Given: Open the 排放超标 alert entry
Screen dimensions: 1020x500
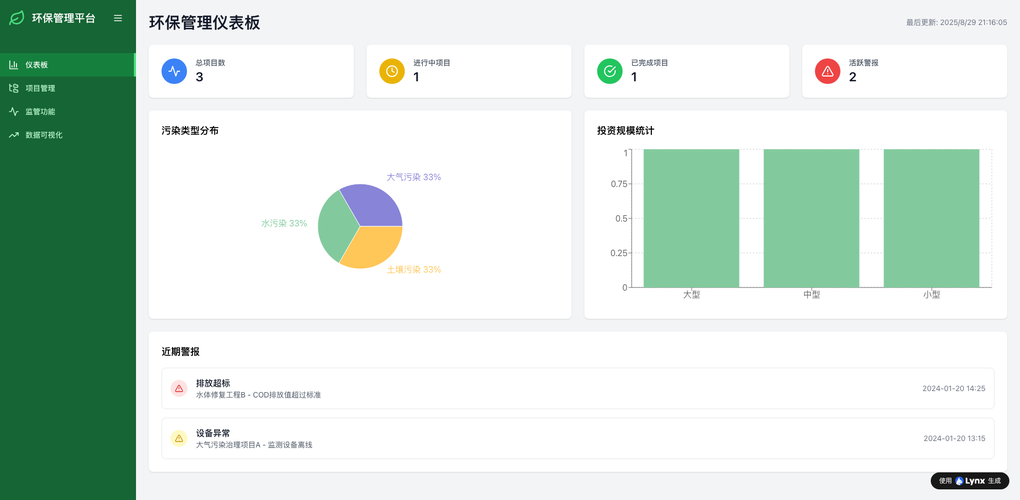Looking at the screenshot, I should click(577, 388).
